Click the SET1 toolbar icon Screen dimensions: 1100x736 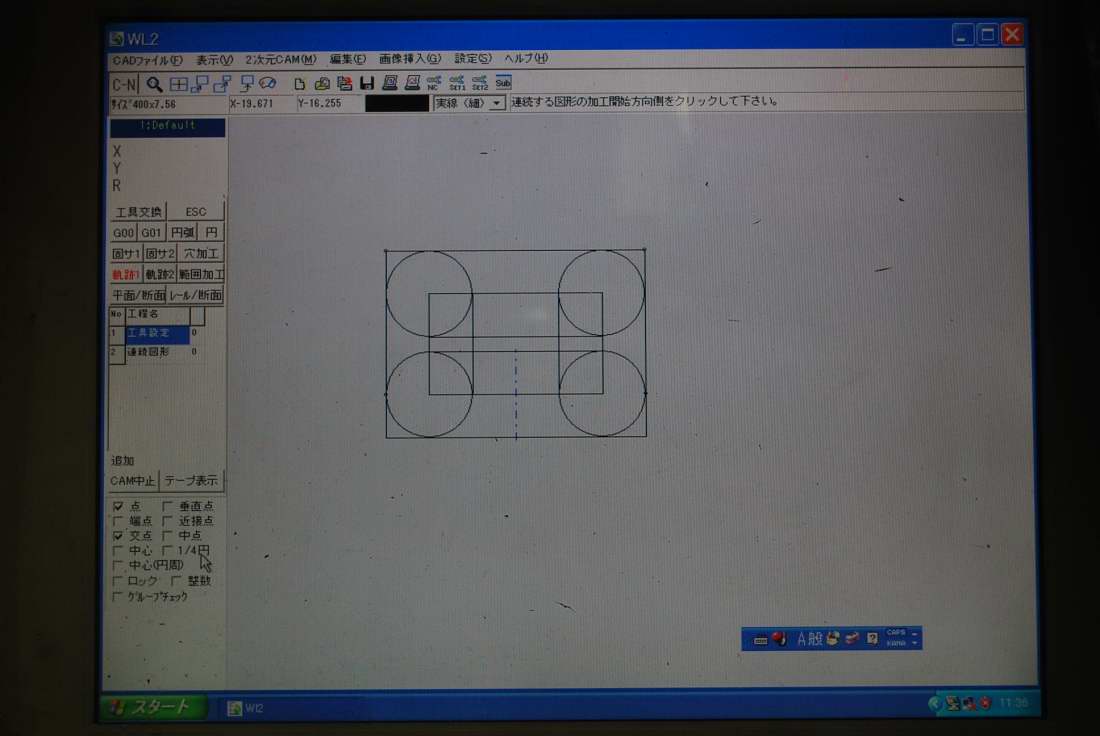[457, 83]
